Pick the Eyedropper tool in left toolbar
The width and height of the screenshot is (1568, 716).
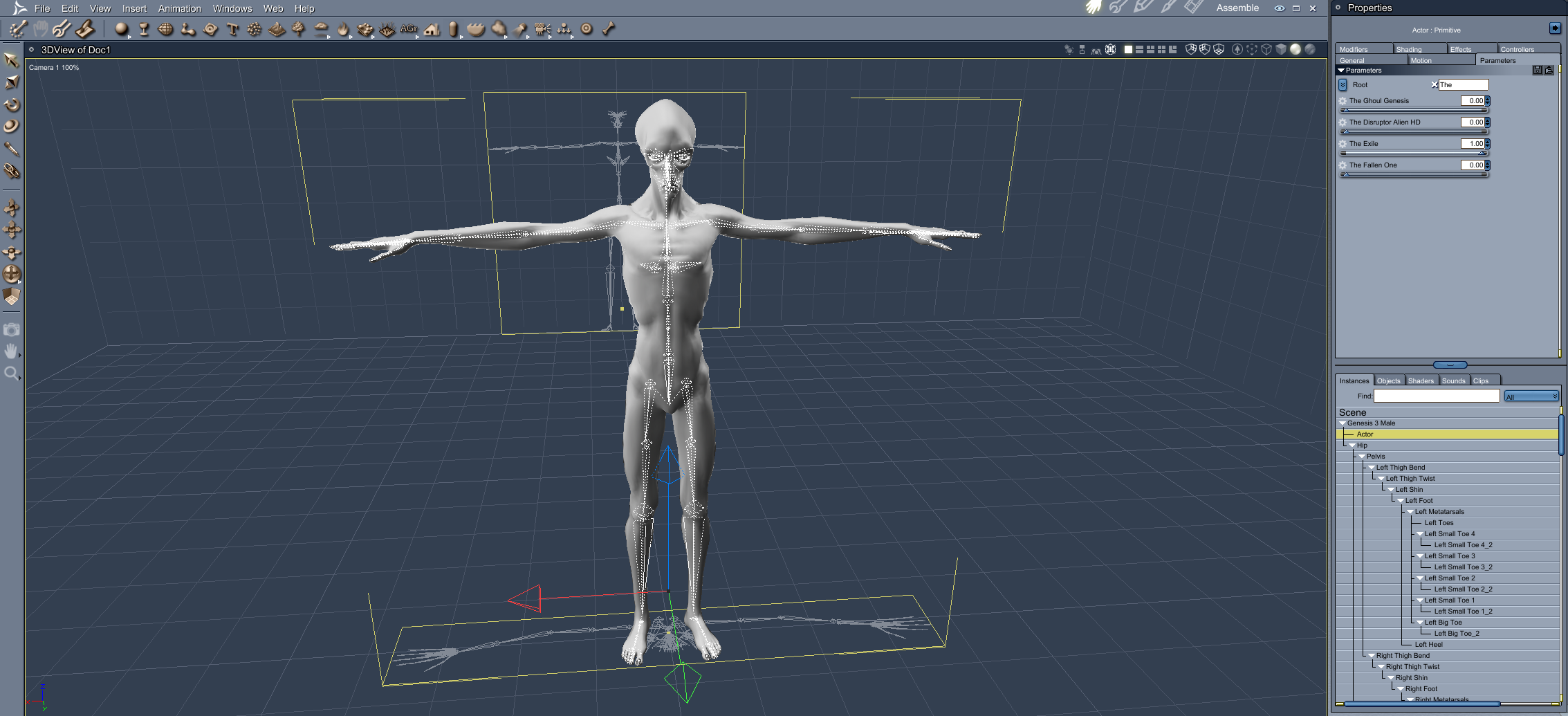pos(11,149)
